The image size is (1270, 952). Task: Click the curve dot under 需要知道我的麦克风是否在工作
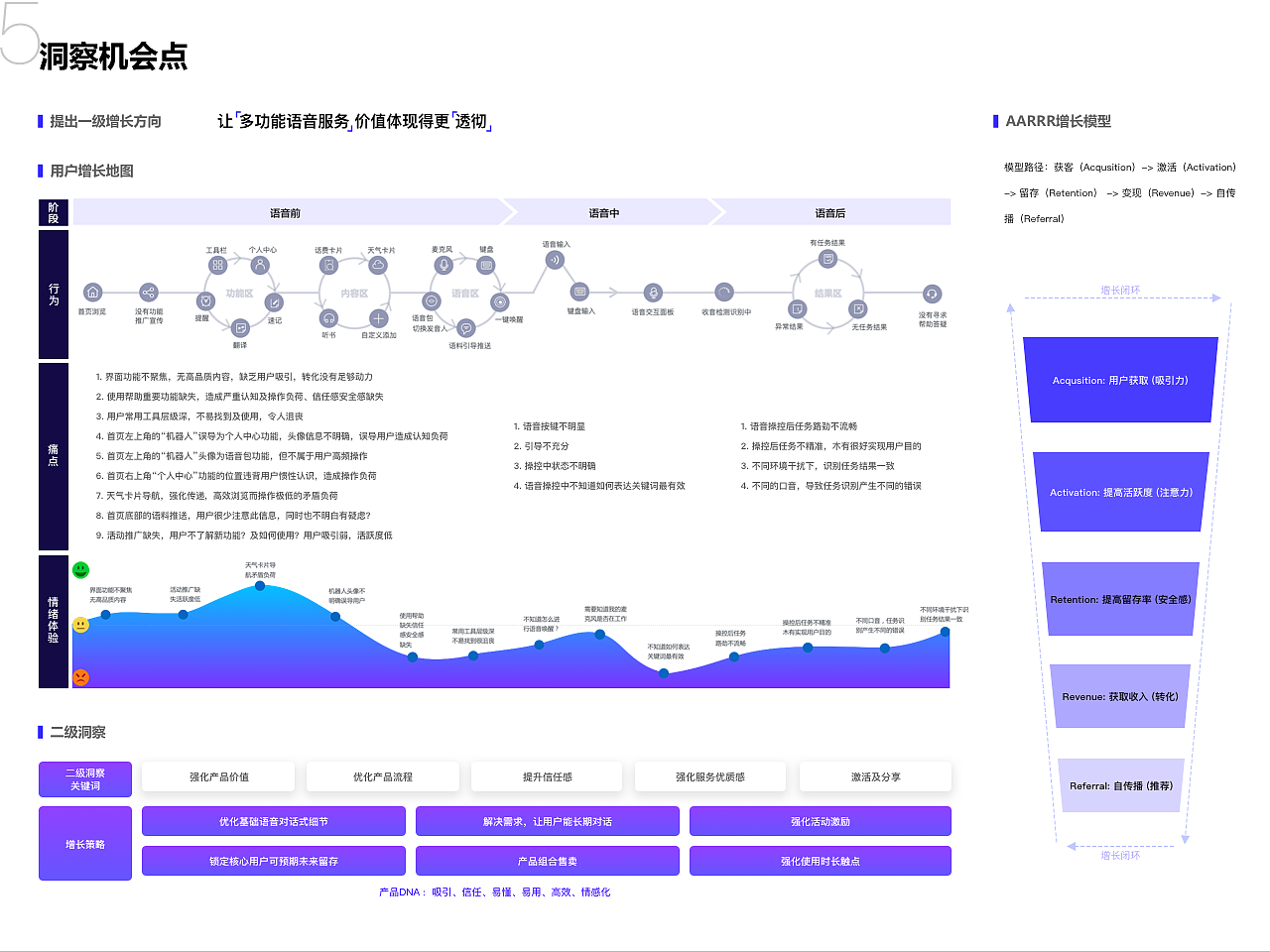click(600, 635)
